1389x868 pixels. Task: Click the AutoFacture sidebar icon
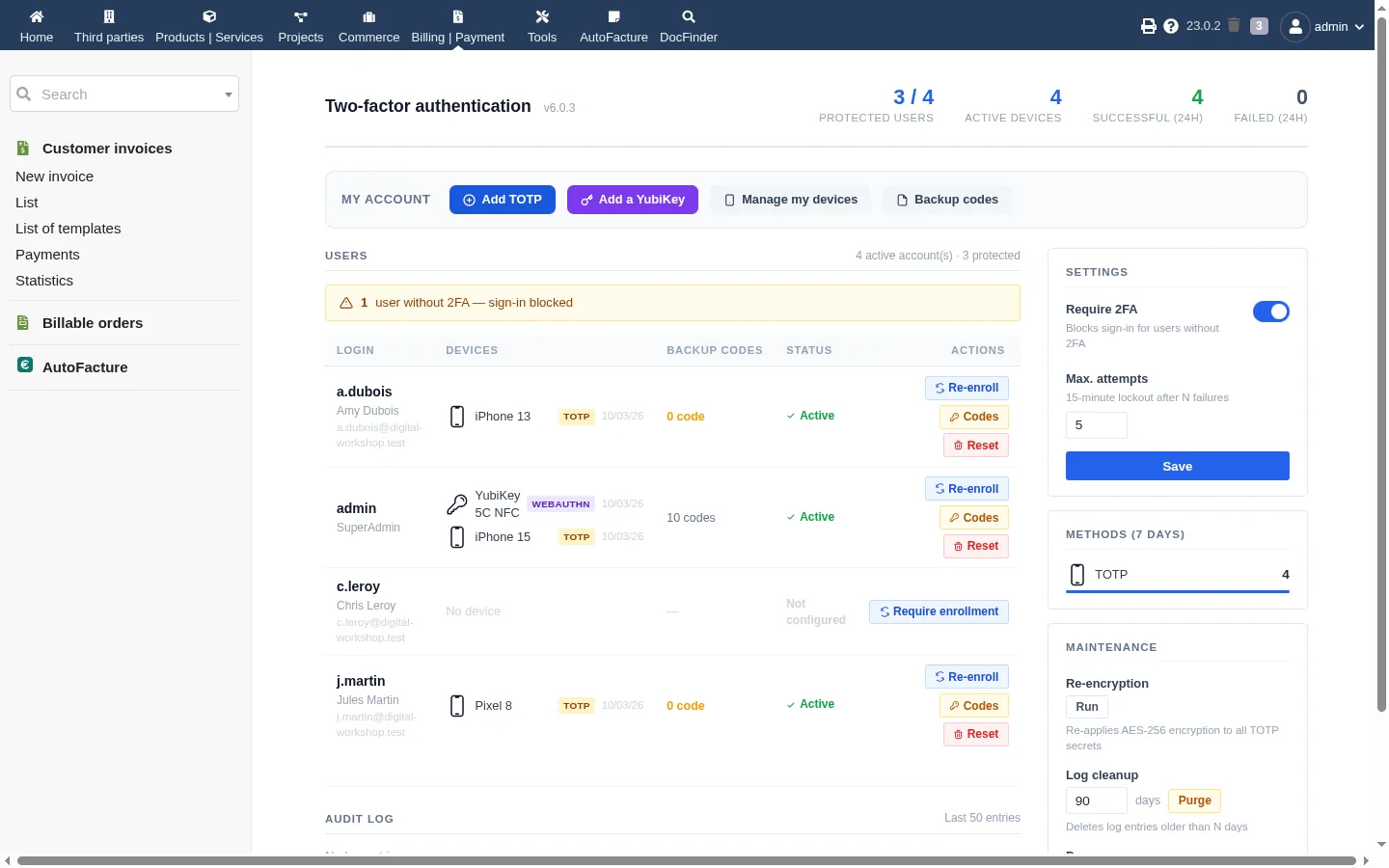click(25, 366)
